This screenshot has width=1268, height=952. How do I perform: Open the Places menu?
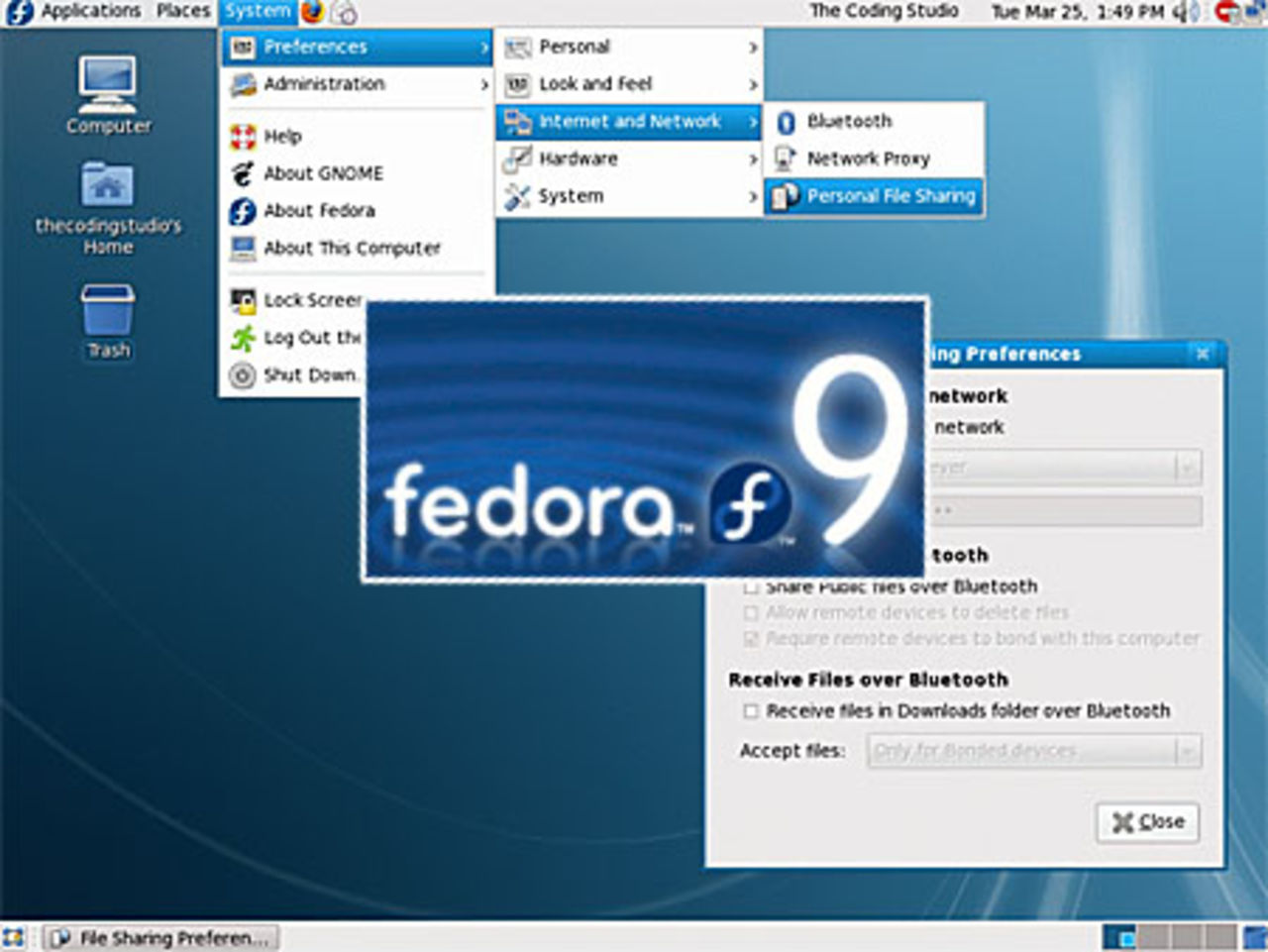[x=183, y=12]
